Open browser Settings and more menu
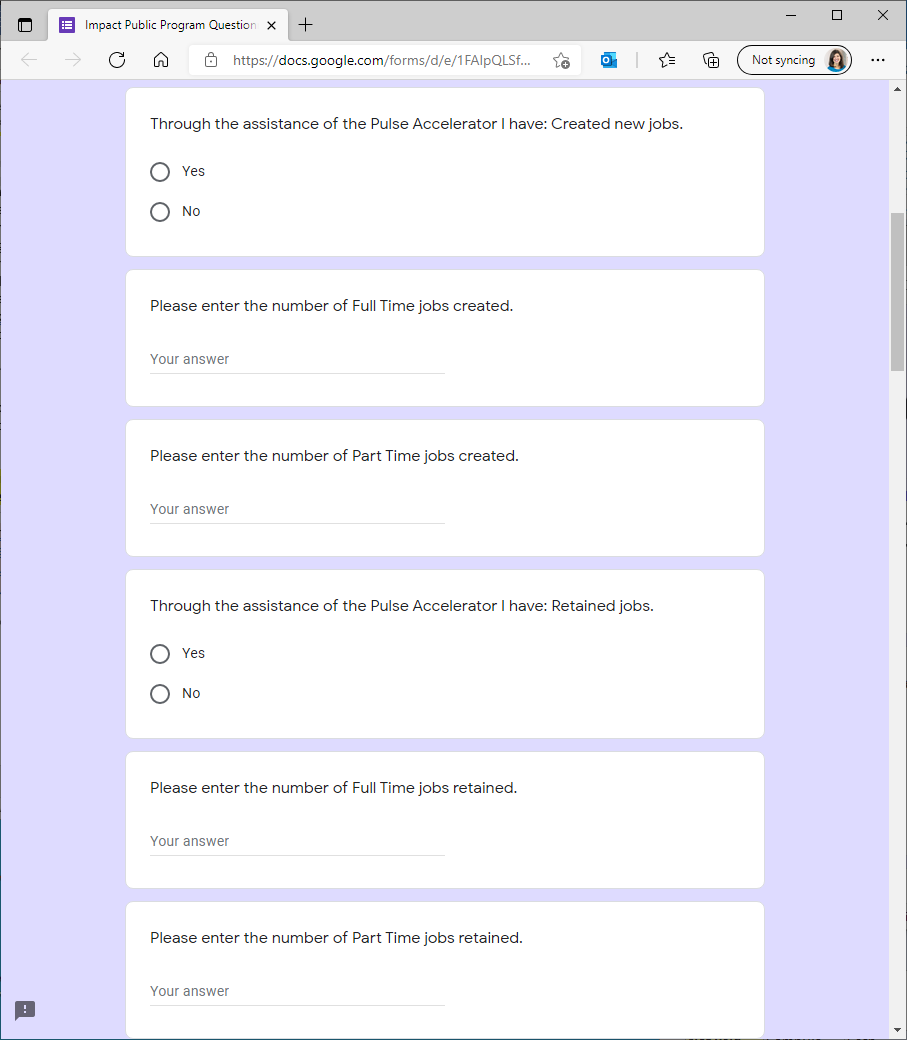The image size is (907, 1040). pos(878,60)
